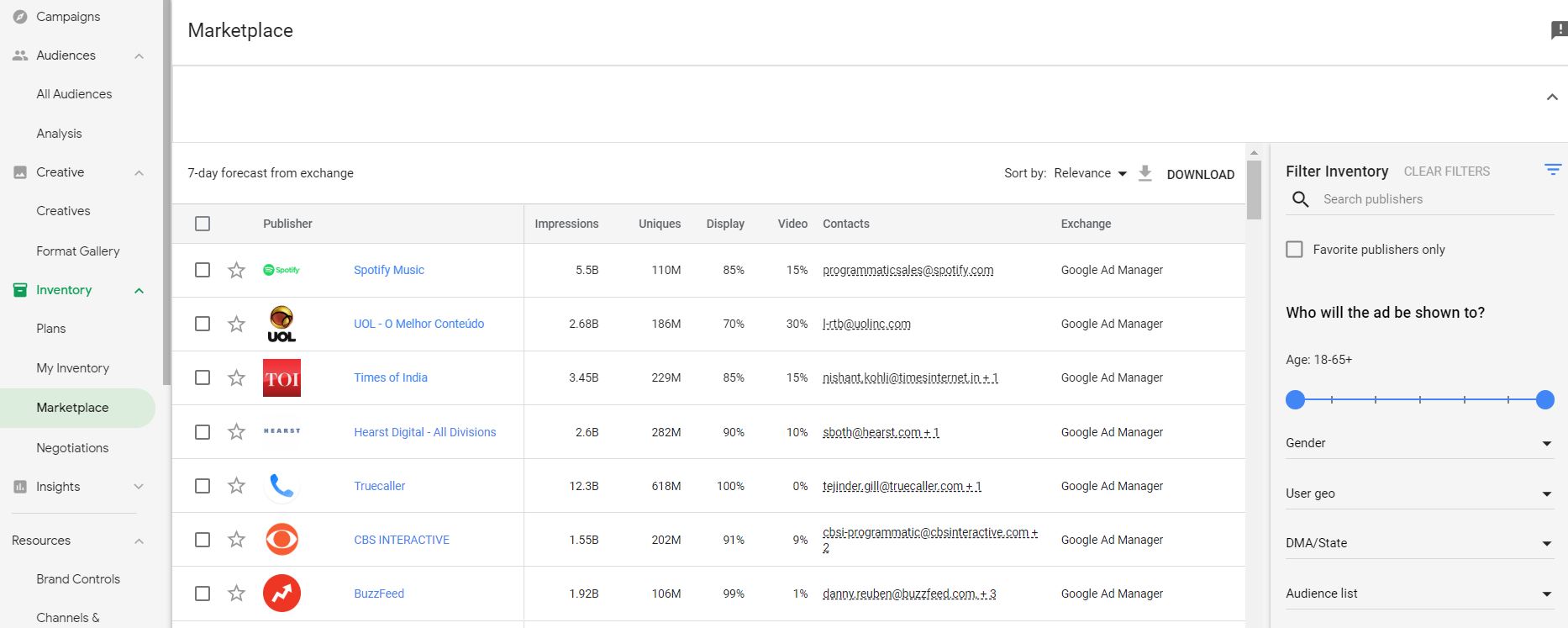Screen dimensions: 1568x628
Task: Open Creatives in the sidebar
Action: pos(63,211)
